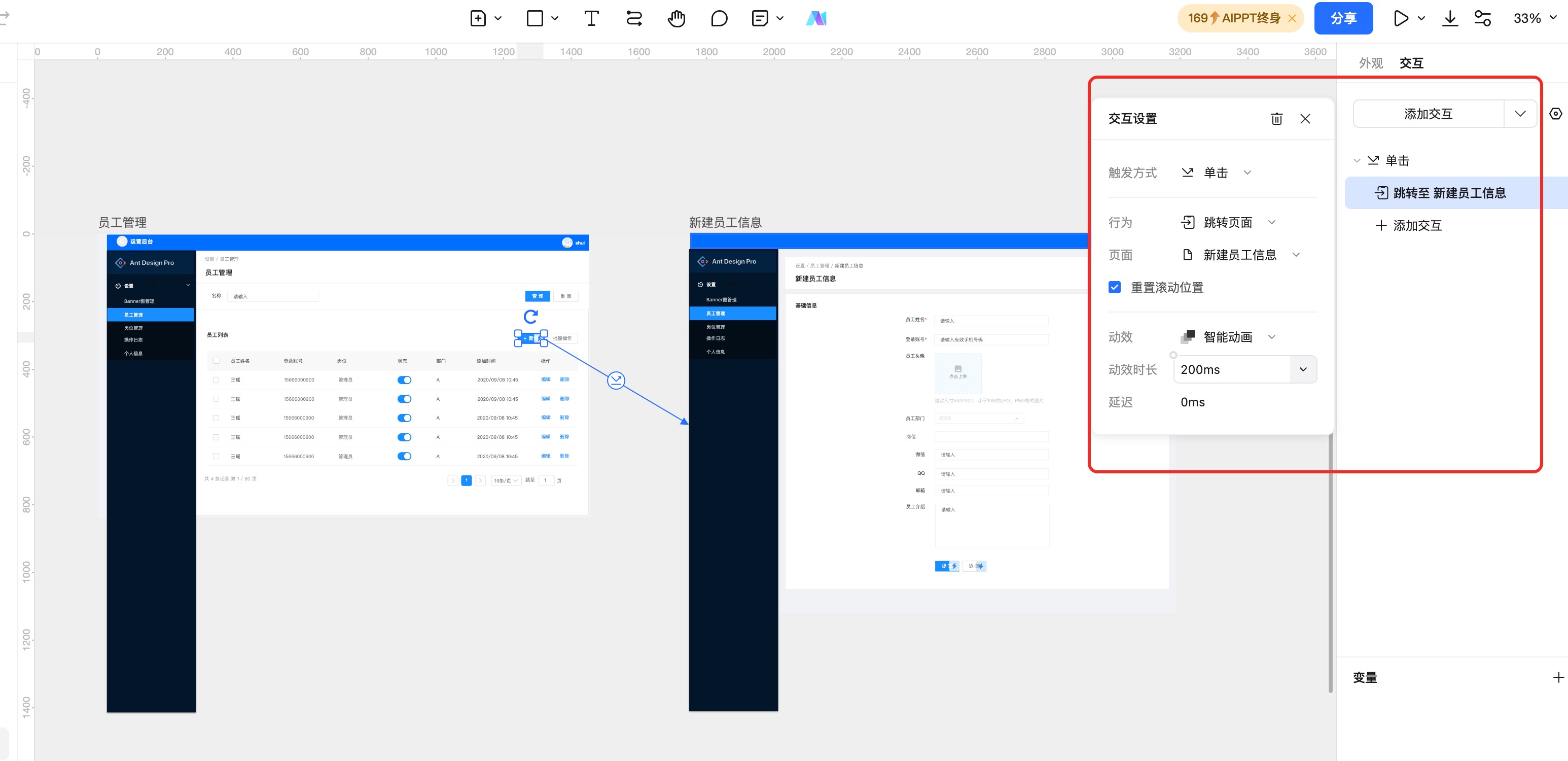Select the connector line tool

tap(634, 18)
